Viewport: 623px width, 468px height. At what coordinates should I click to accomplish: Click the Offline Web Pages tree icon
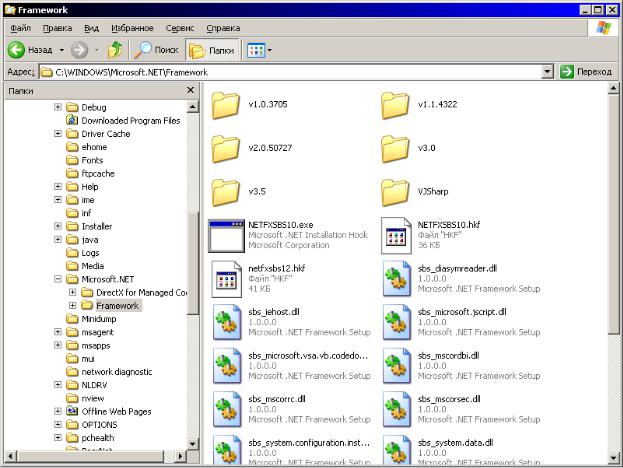pyautogui.click(x=72, y=411)
